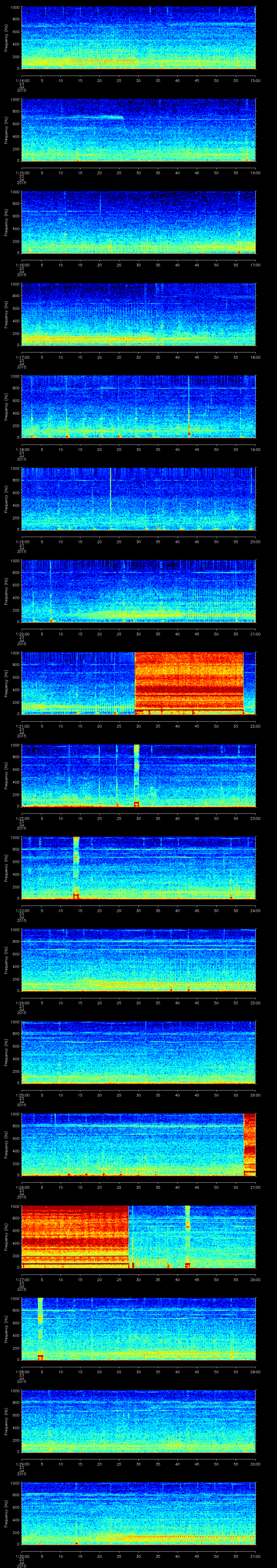Click the spectrogram panel starting at 1:25:00
Screen dimensions: 277x1568
(x=139, y=1052)
